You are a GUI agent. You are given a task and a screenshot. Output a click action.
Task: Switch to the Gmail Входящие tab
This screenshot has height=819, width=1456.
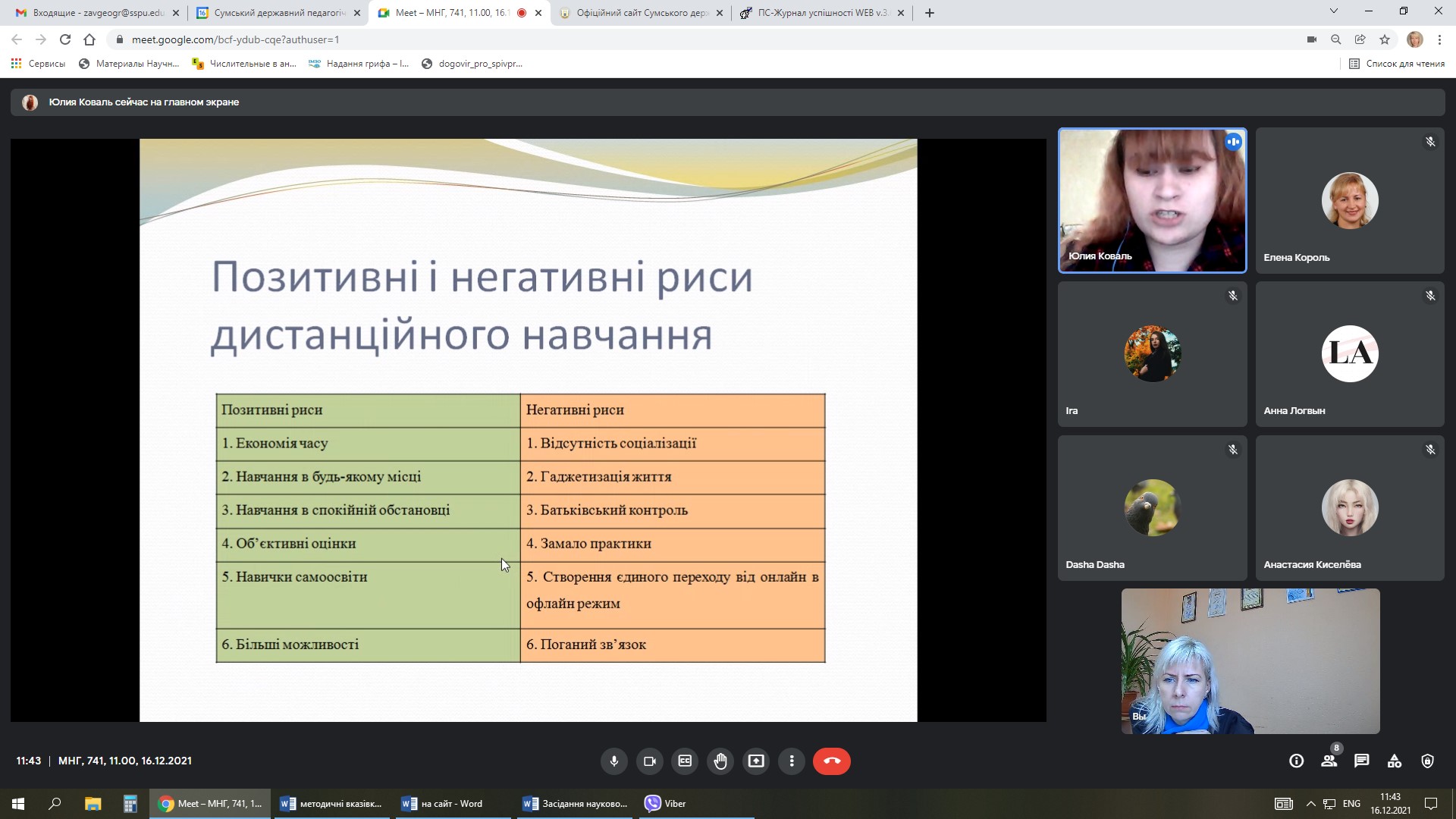point(91,13)
